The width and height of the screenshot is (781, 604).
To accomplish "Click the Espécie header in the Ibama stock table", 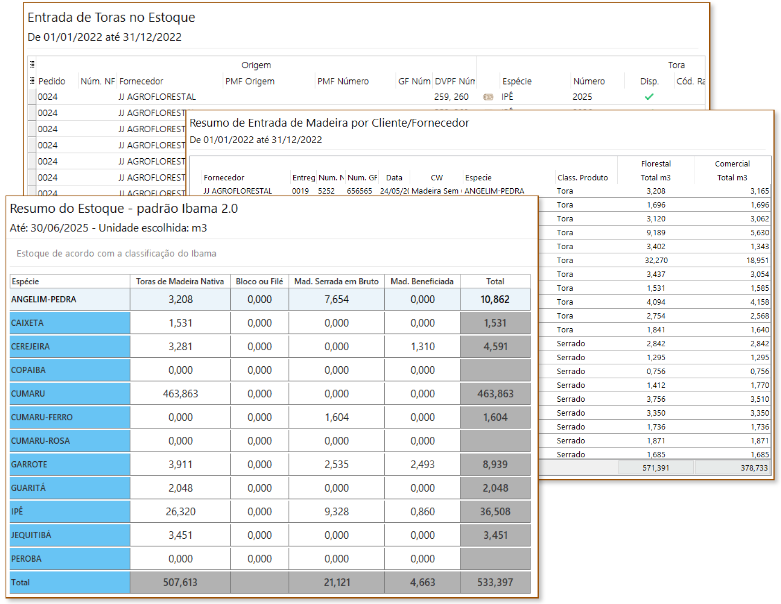I will [26, 282].
